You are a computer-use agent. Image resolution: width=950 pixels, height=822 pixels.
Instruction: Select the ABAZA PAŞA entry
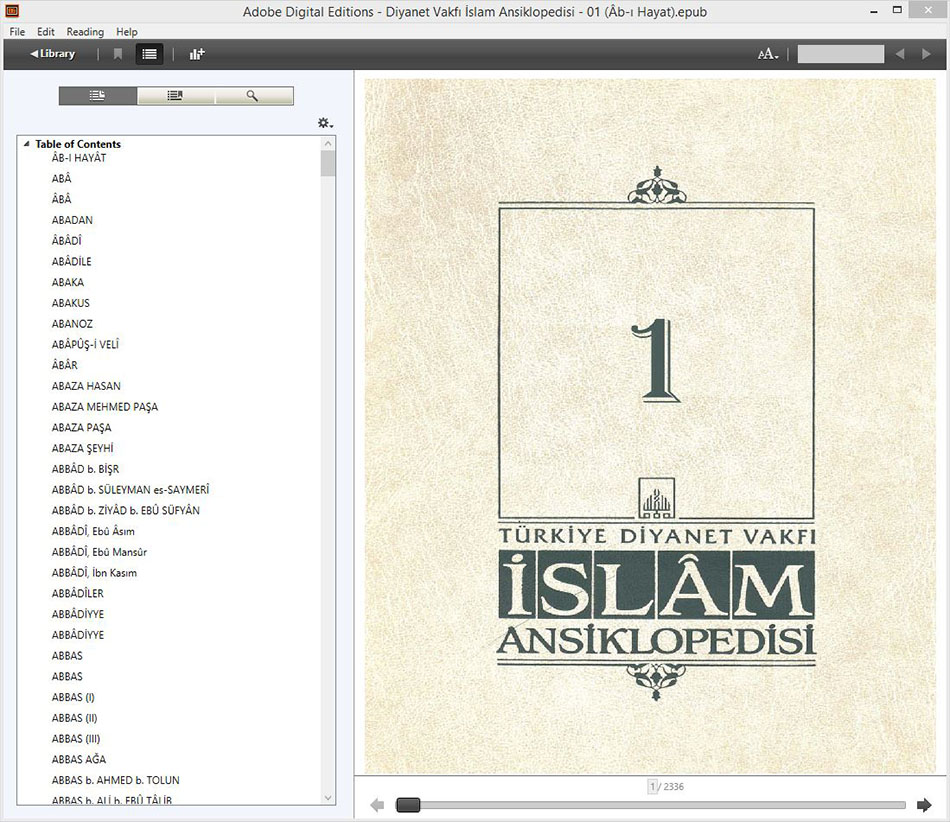pos(81,427)
